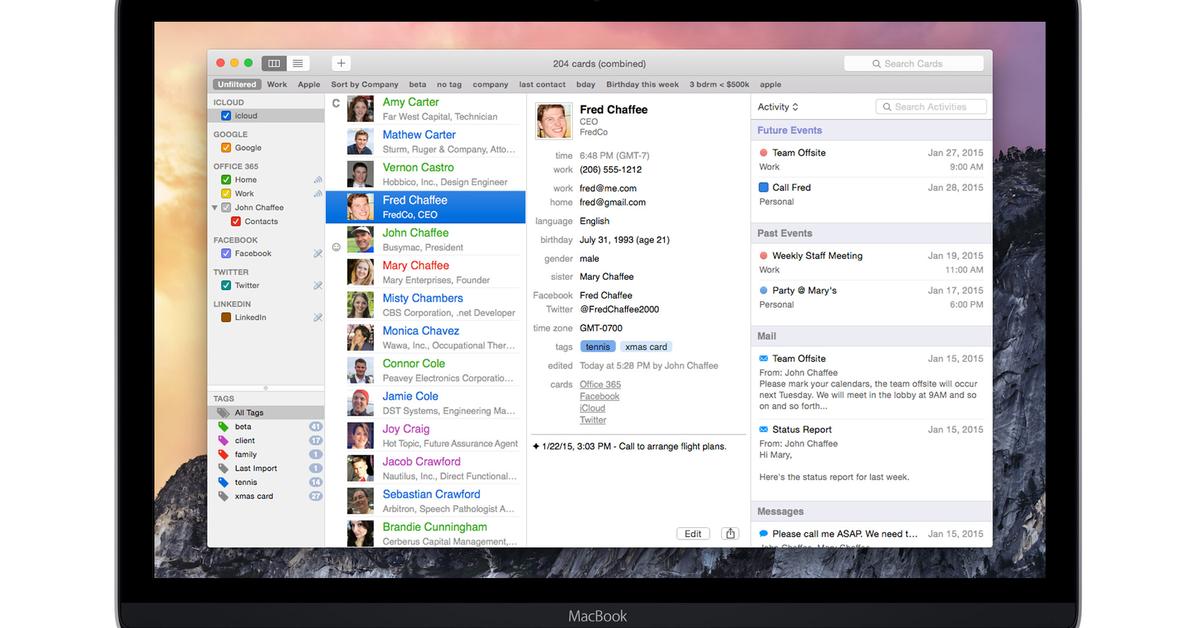
Task: Collapse the John Chaffee disclosure triangle
Action: tap(214, 208)
